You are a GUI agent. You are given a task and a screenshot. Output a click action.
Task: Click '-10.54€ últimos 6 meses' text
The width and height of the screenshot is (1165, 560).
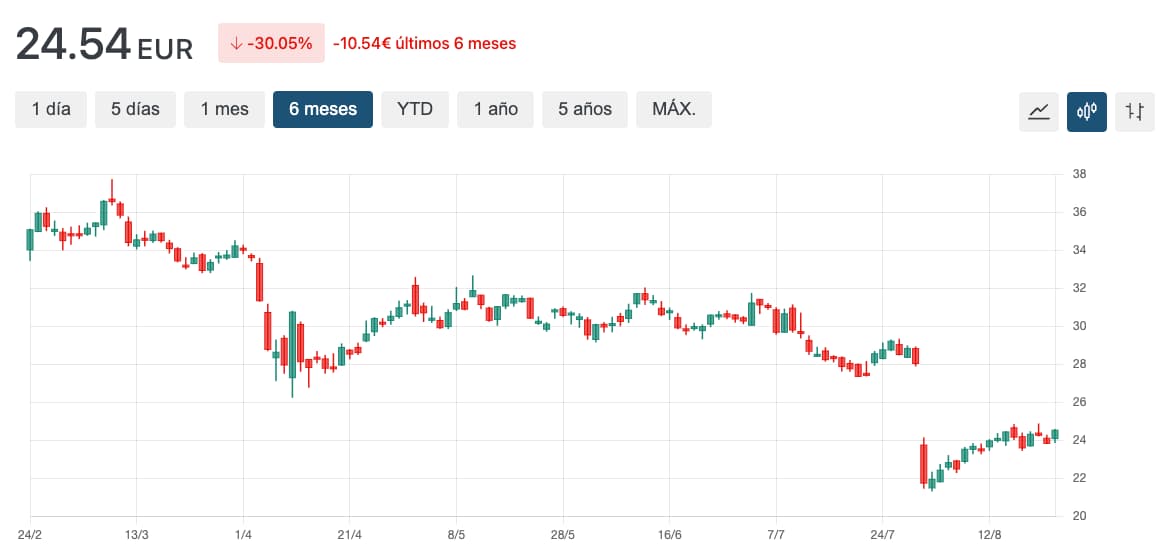[x=424, y=43]
